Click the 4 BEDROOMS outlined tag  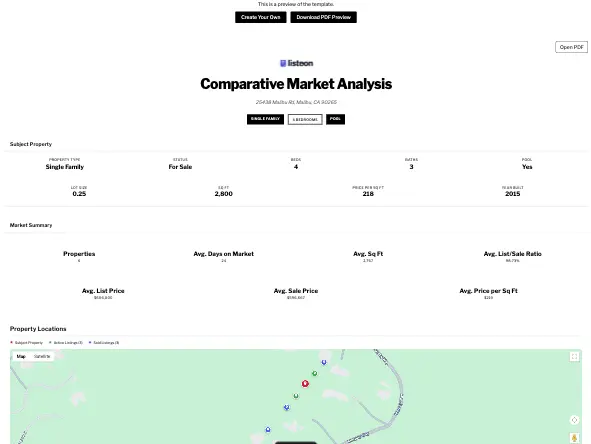coord(305,119)
